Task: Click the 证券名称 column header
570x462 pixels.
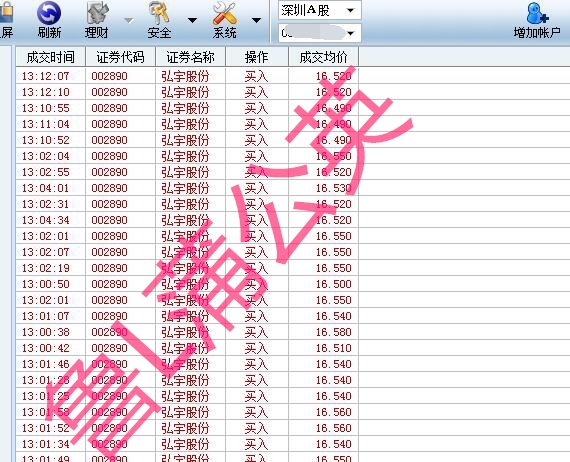Action: click(x=190, y=57)
